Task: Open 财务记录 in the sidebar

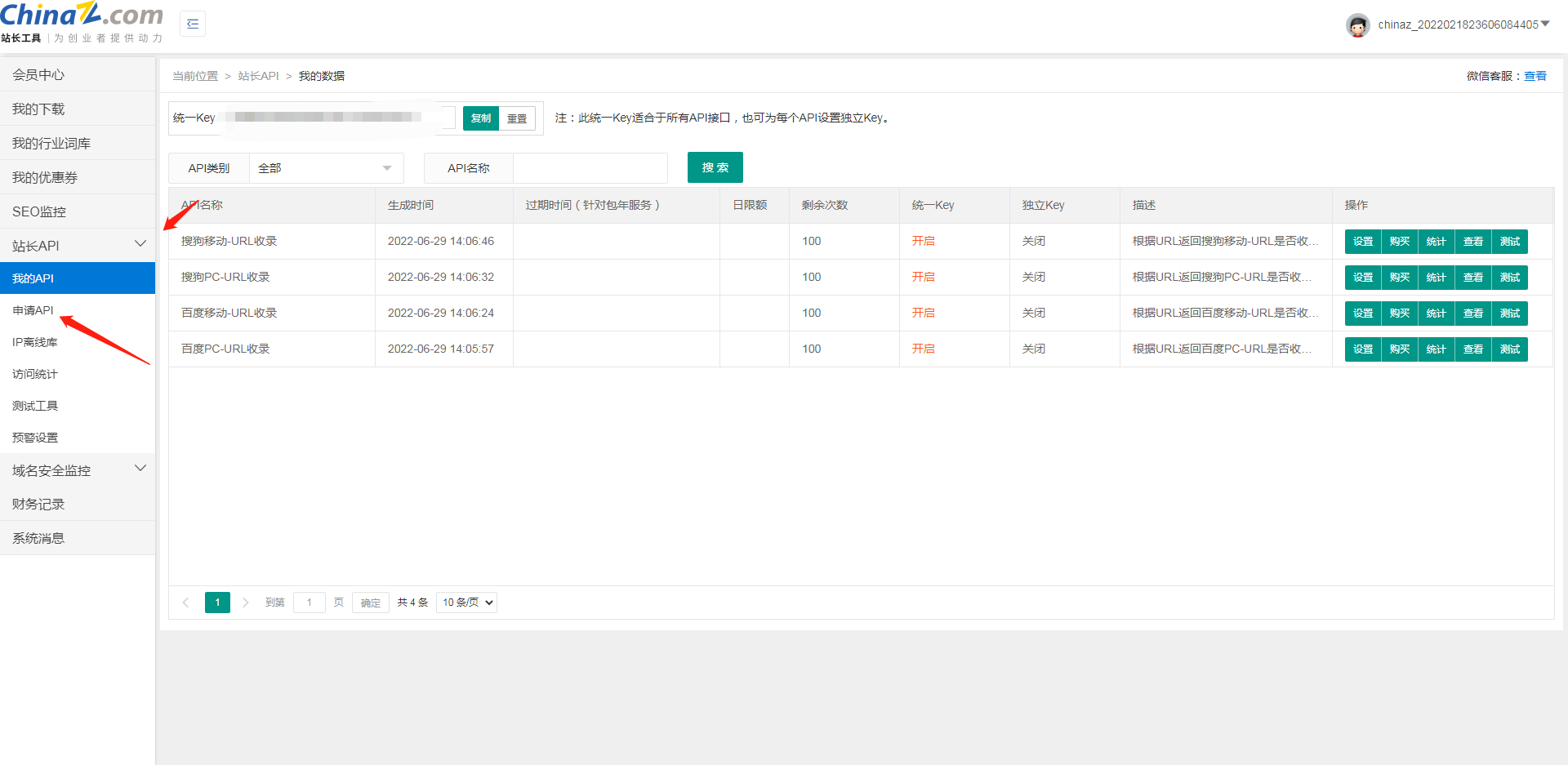Action: click(x=78, y=504)
